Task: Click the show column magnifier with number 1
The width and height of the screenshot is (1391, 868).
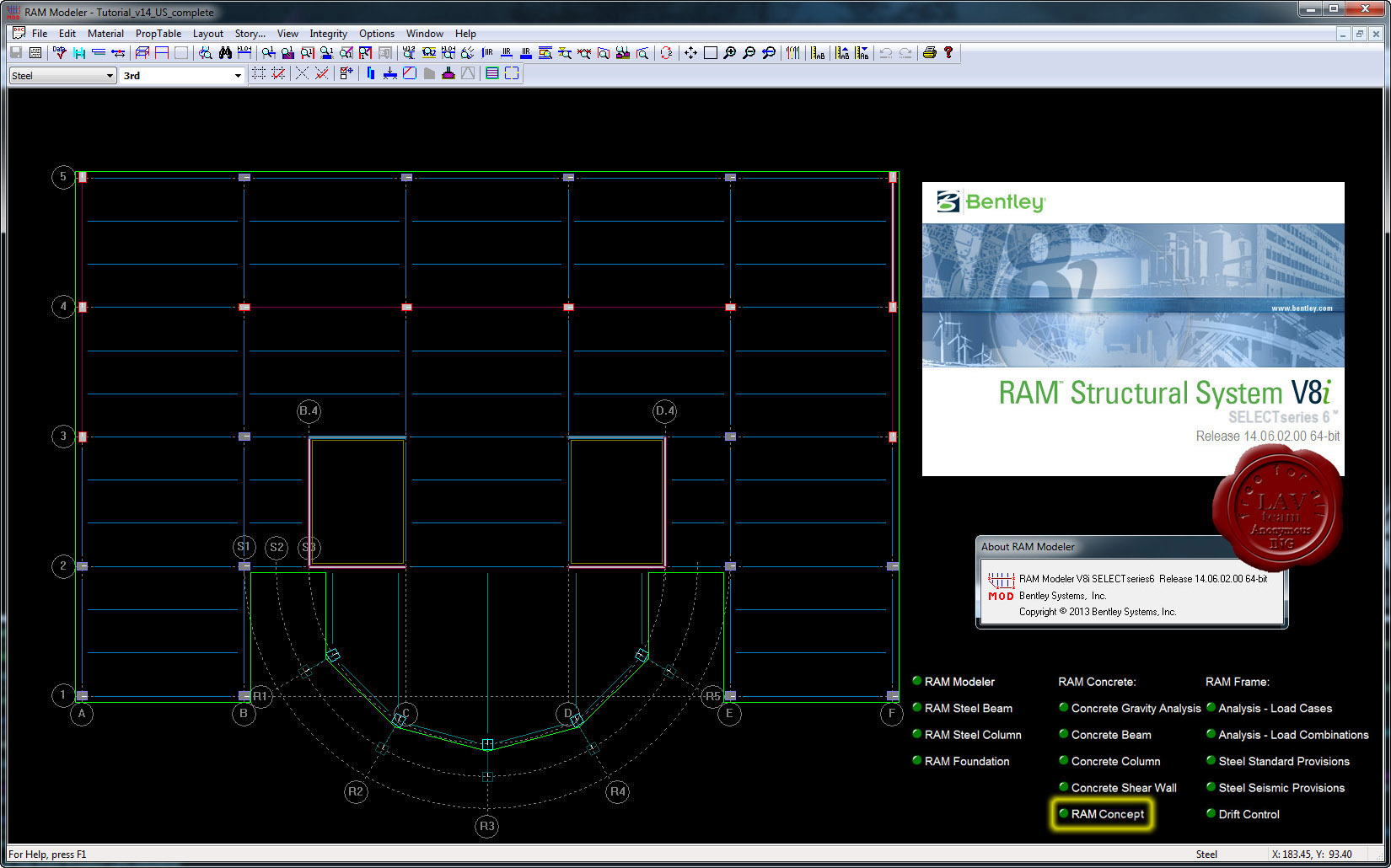Action: click(269, 52)
